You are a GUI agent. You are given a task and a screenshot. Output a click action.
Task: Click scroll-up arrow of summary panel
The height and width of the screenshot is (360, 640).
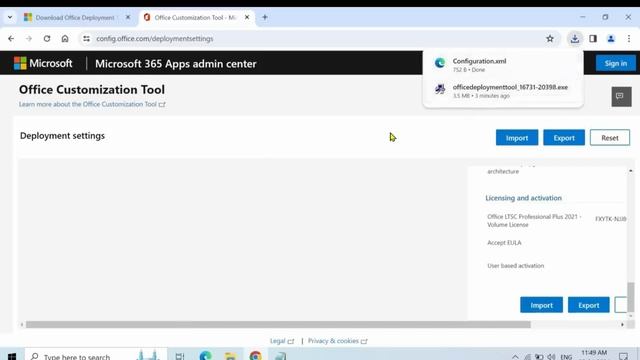click(631, 171)
